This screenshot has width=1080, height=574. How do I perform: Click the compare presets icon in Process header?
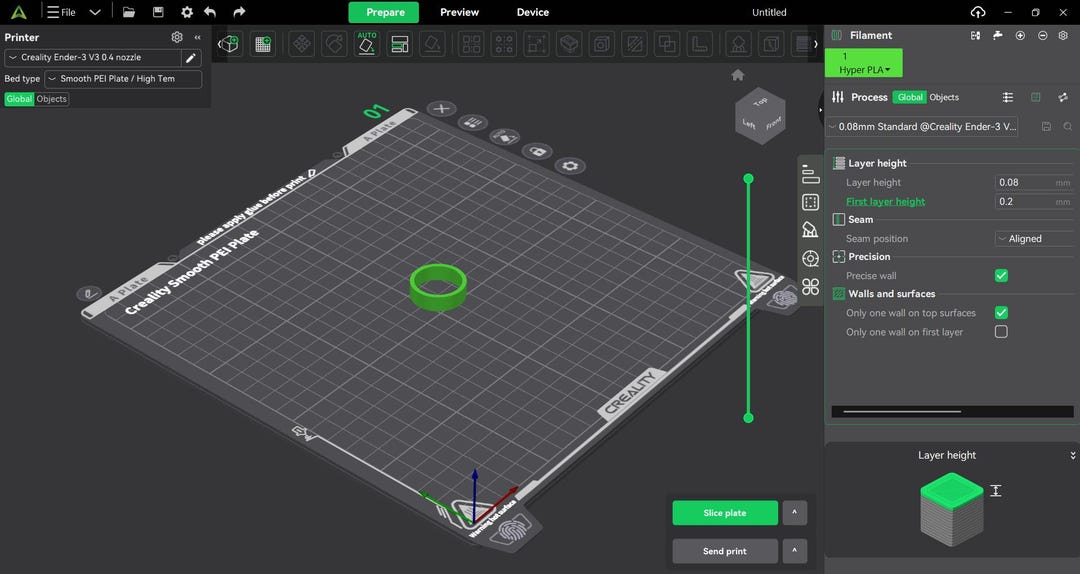[x=1063, y=98]
